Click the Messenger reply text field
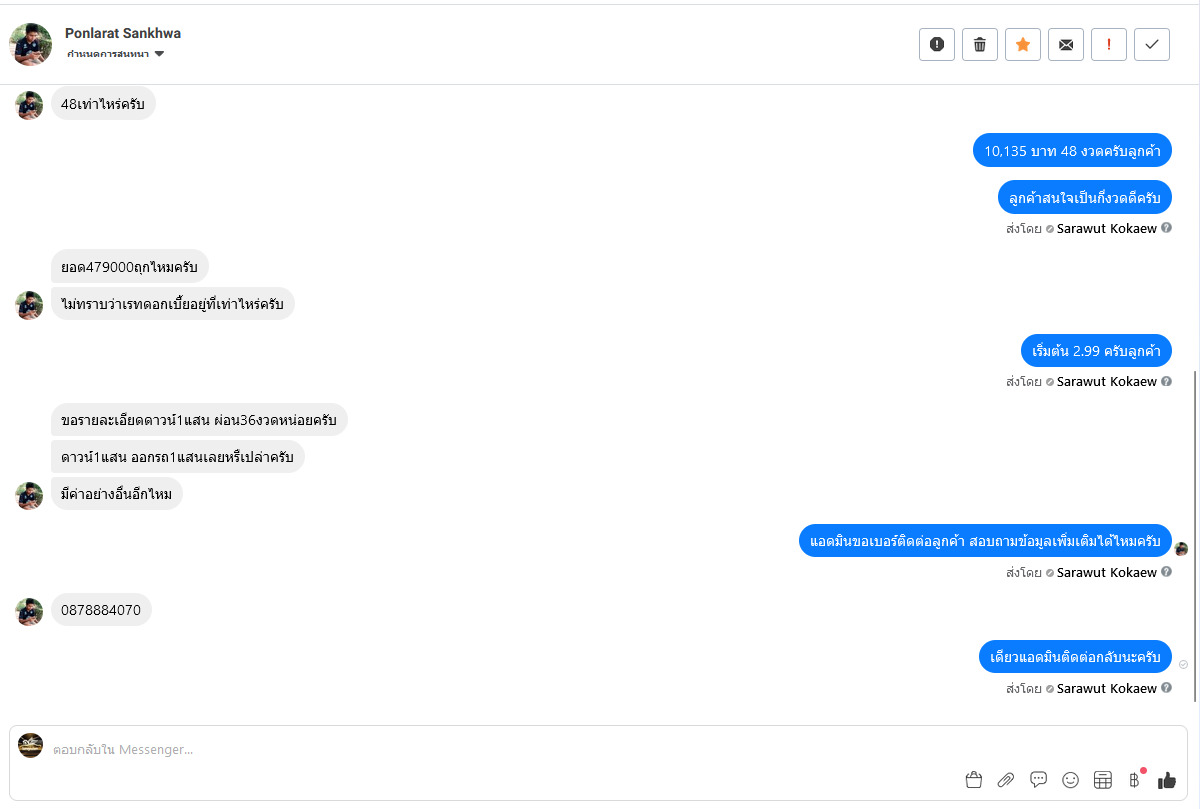This screenshot has width=1200, height=809. [x=500, y=749]
